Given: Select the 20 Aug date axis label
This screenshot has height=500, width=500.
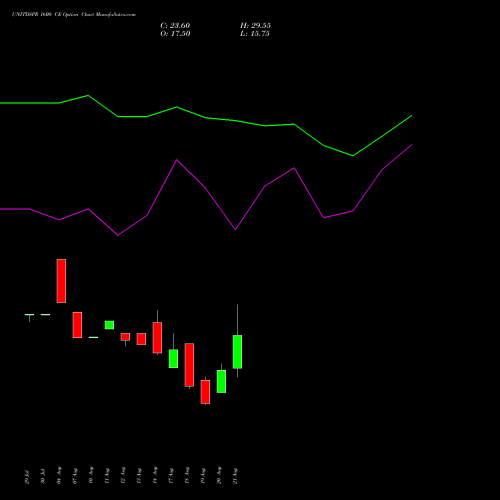Looking at the screenshot, I should 219,476.
